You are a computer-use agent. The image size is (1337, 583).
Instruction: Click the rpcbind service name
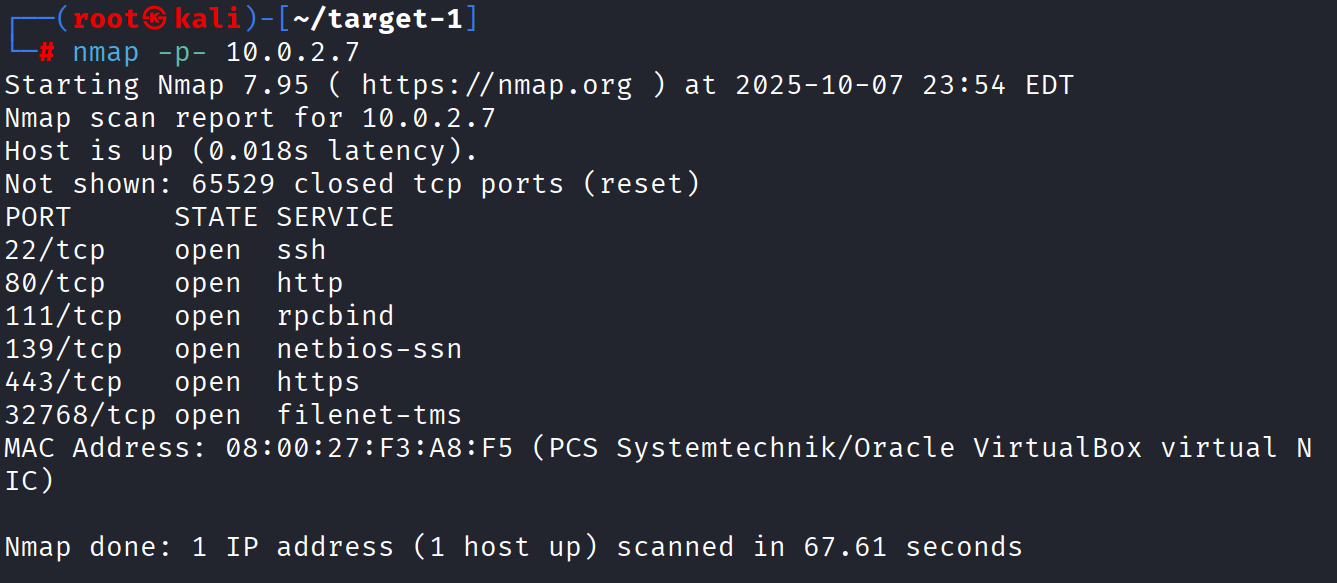coord(335,316)
